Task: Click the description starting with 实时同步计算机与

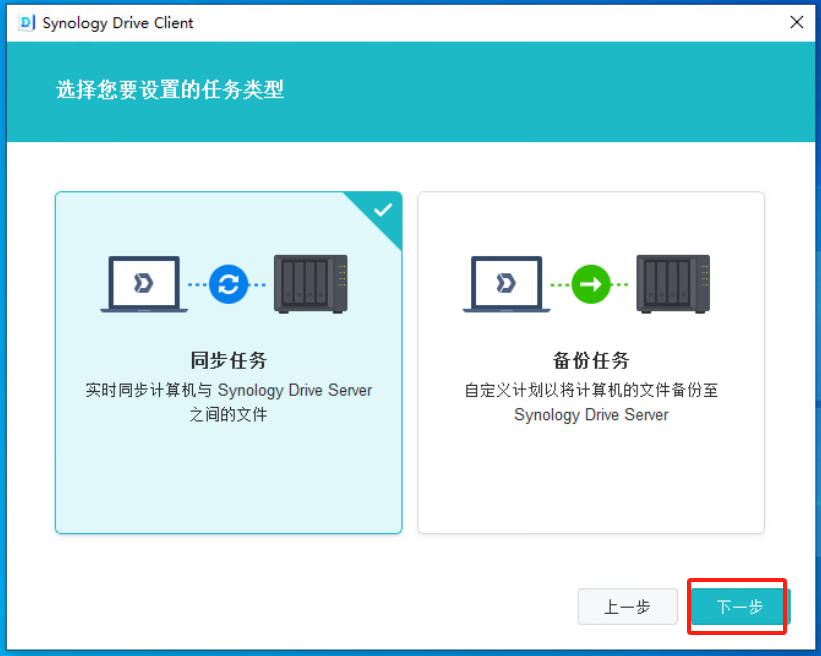Action: coord(228,402)
